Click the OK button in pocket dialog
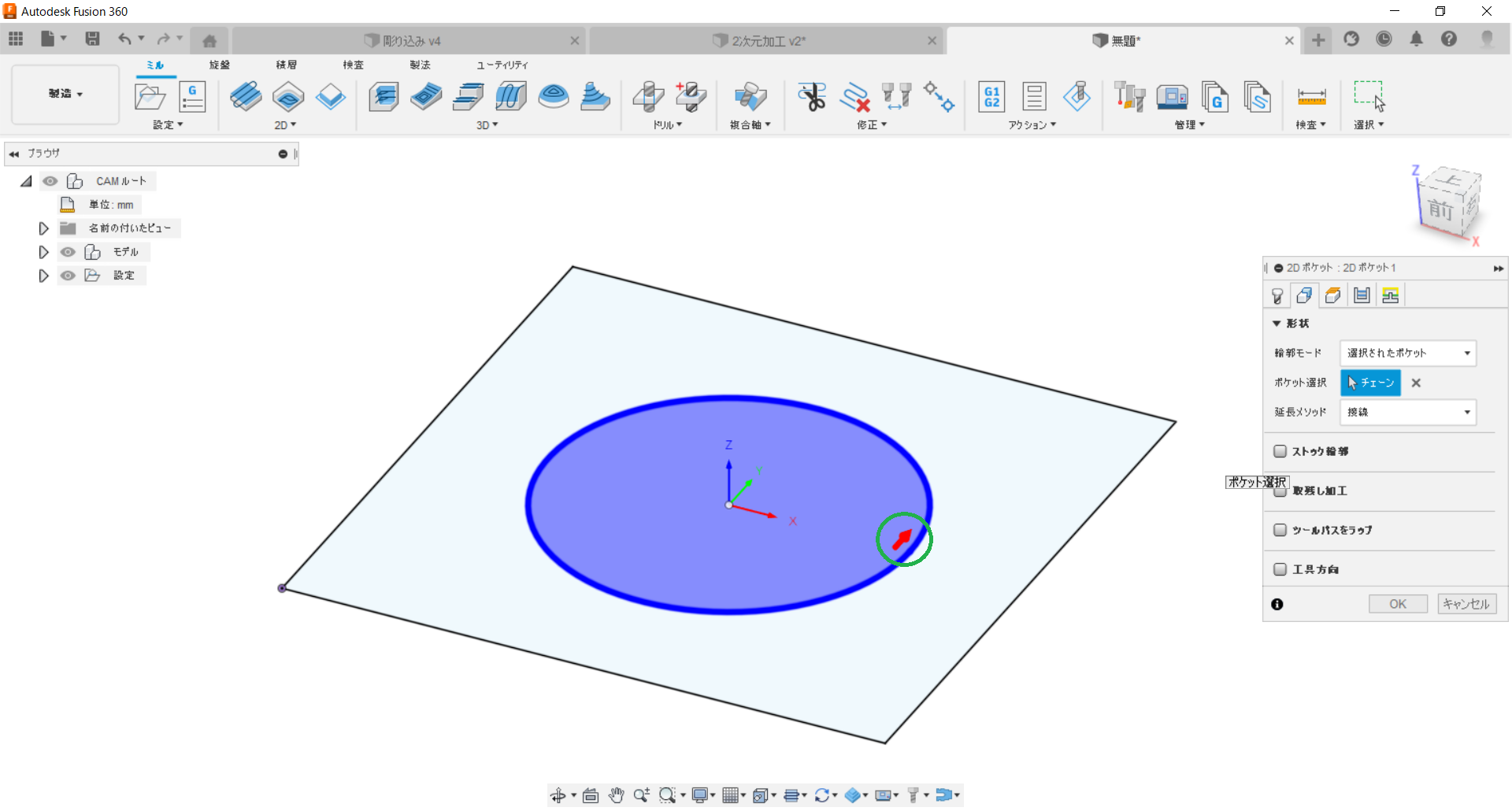 (x=1397, y=604)
